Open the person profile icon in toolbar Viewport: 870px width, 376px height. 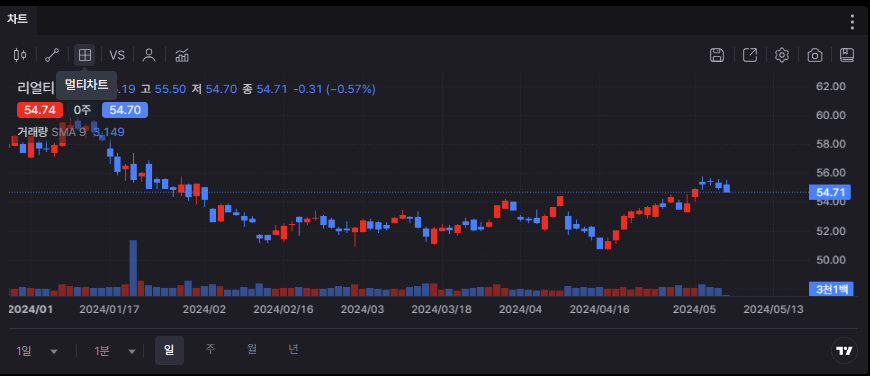coord(149,55)
